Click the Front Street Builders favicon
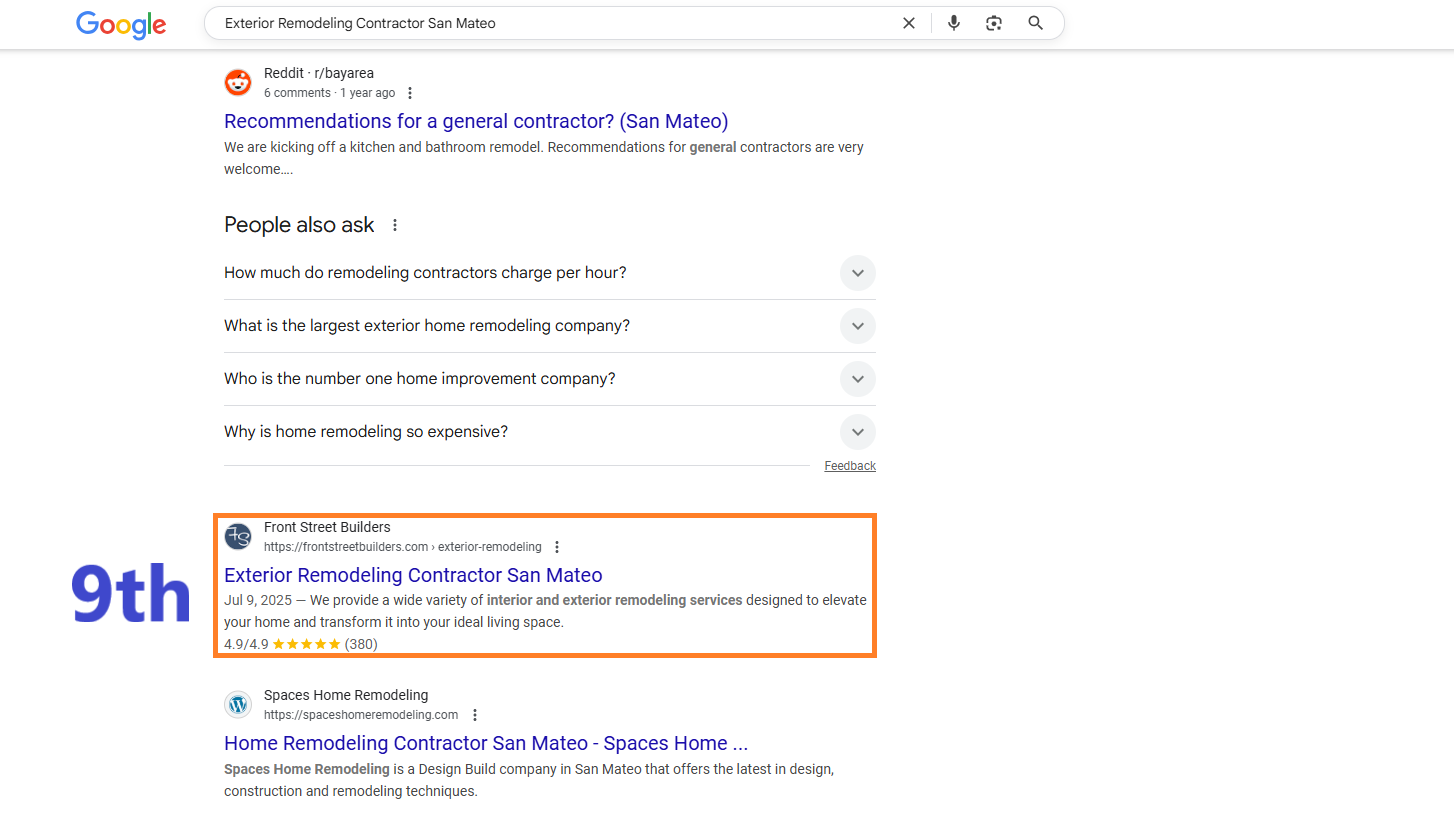This screenshot has height=823, width=1454. tap(238, 536)
